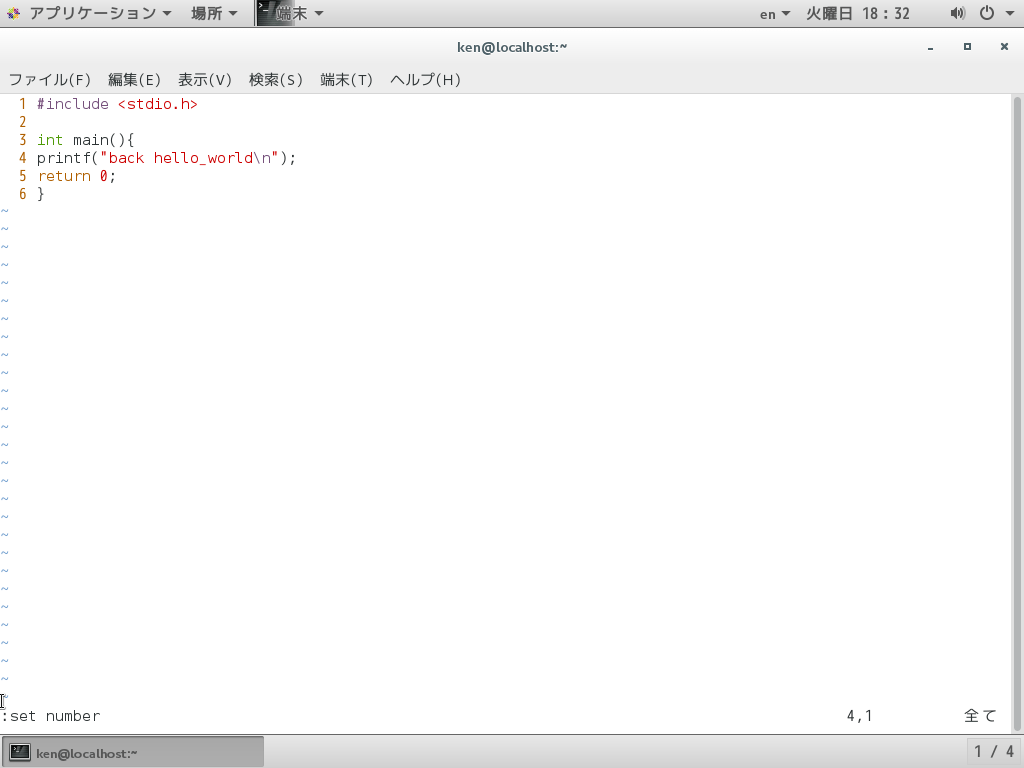The image size is (1024, 768).
Task: Click the speaker icon in the top bar
Action: 957,13
